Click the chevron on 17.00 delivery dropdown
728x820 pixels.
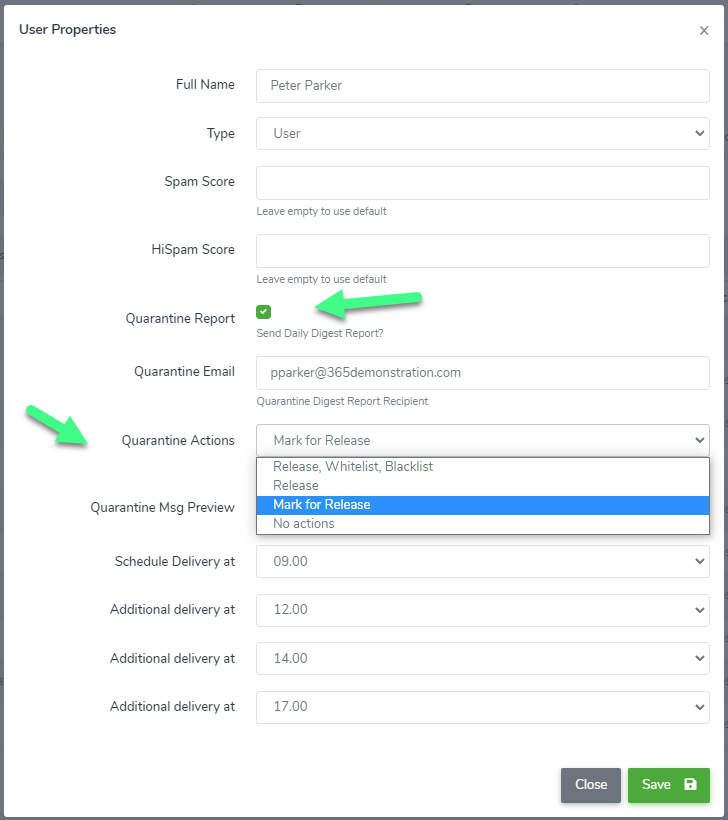[699, 707]
